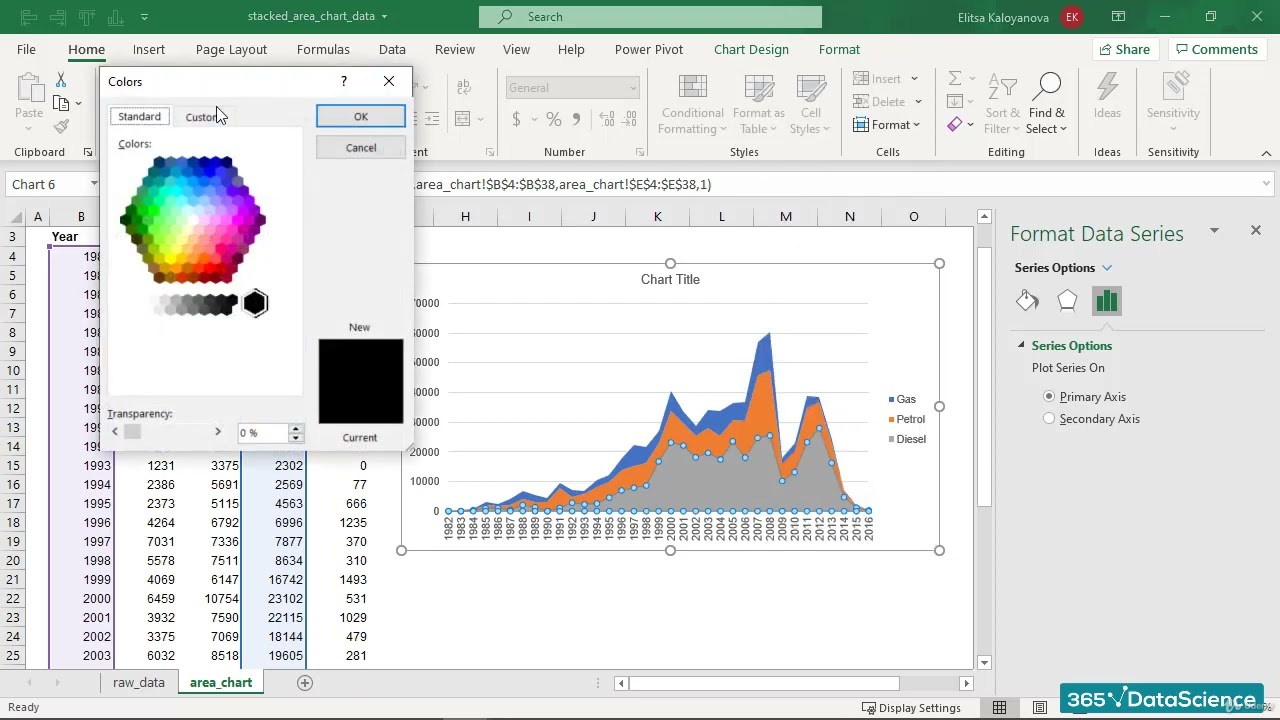Image resolution: width=1280 pixels, height=720 pixels.
Task: Click the Share button
Action: [1126, 49]
